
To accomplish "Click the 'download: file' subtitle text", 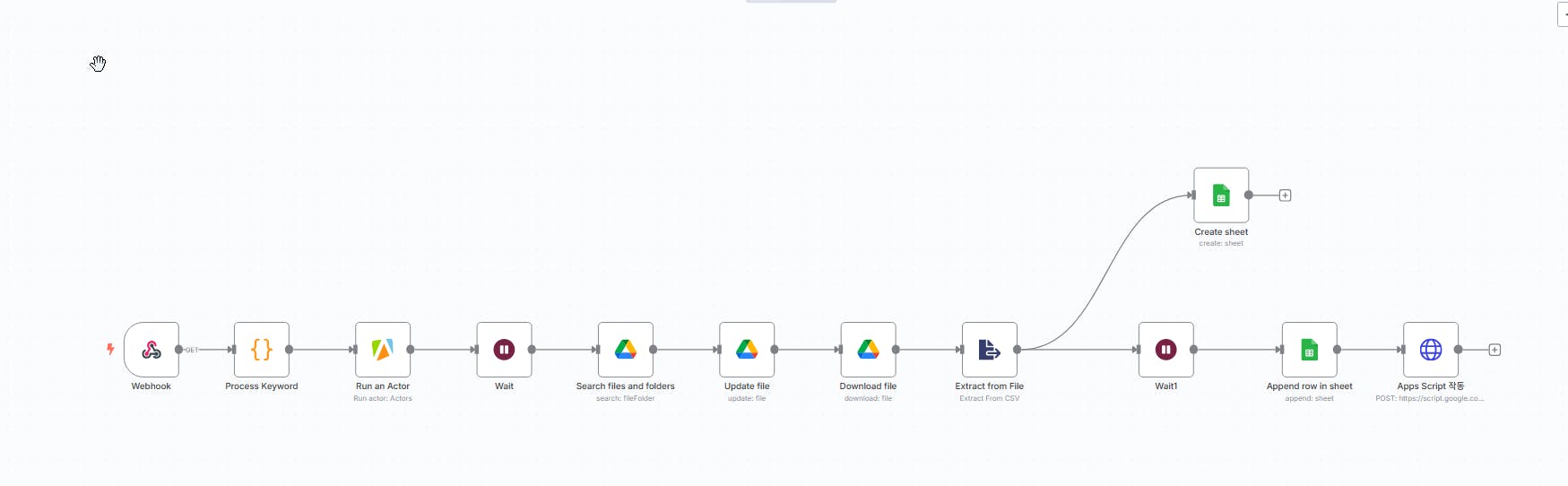I will point(868,398).
